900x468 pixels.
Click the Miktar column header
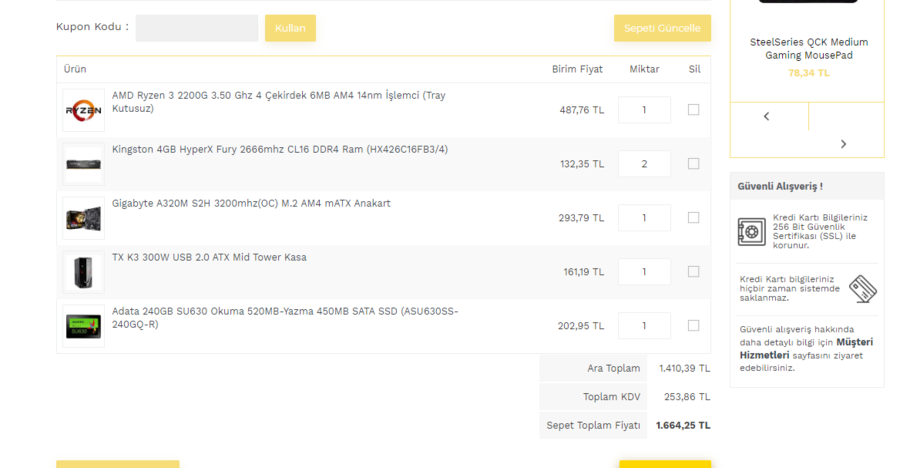click(x=644, y=69)
